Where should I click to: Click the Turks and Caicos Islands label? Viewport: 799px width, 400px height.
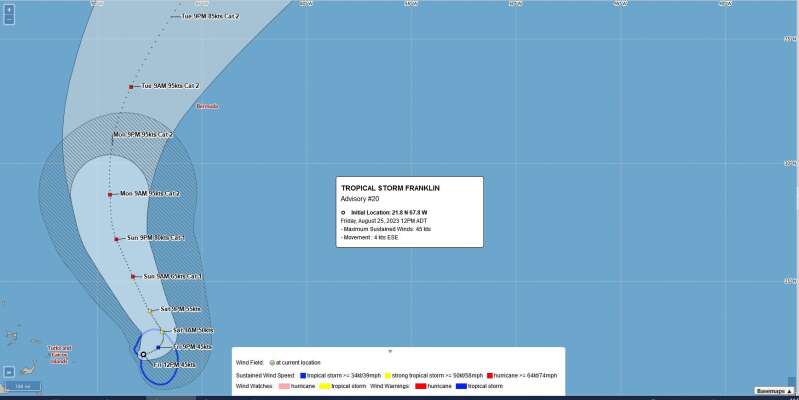point(60,355)
